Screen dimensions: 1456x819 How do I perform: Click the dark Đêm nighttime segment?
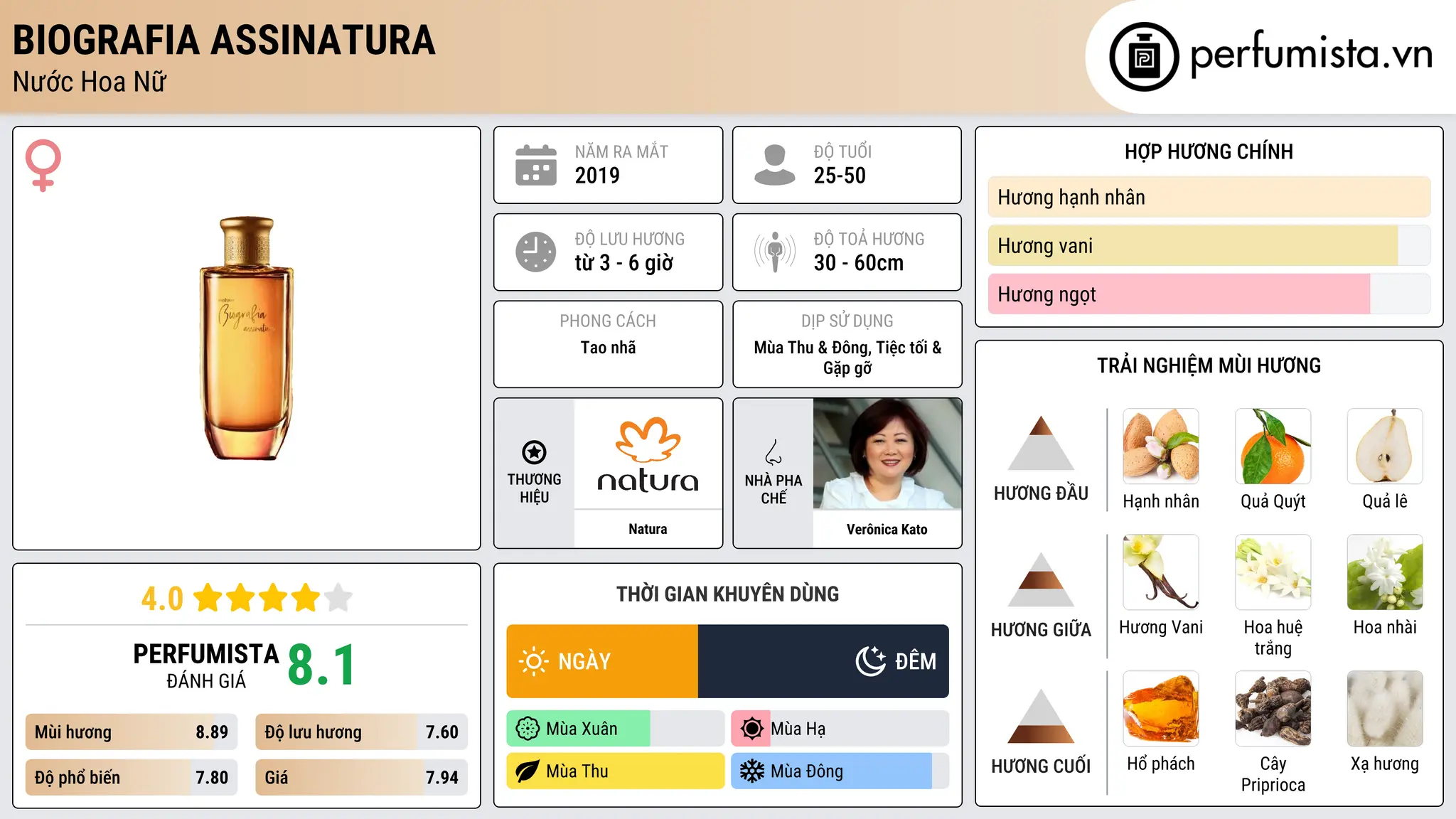point(823,661)
